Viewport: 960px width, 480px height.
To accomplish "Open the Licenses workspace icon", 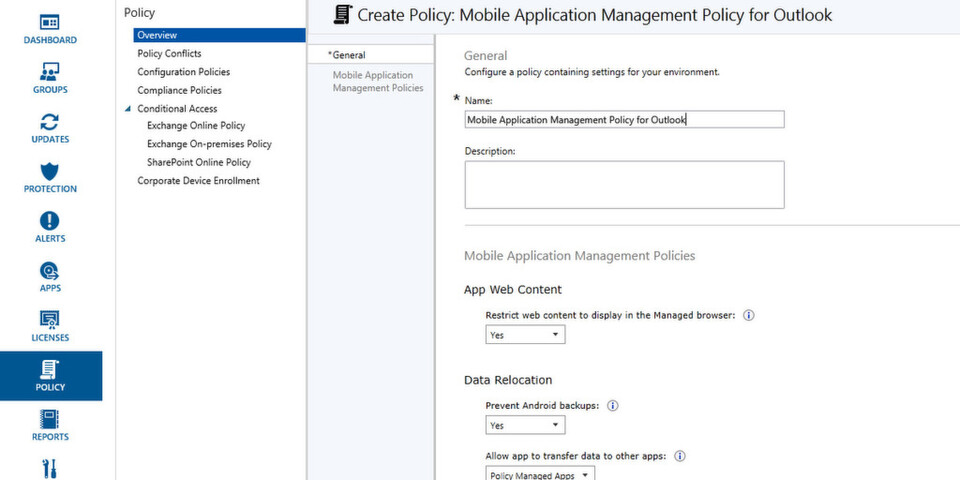I will (50, 319).
